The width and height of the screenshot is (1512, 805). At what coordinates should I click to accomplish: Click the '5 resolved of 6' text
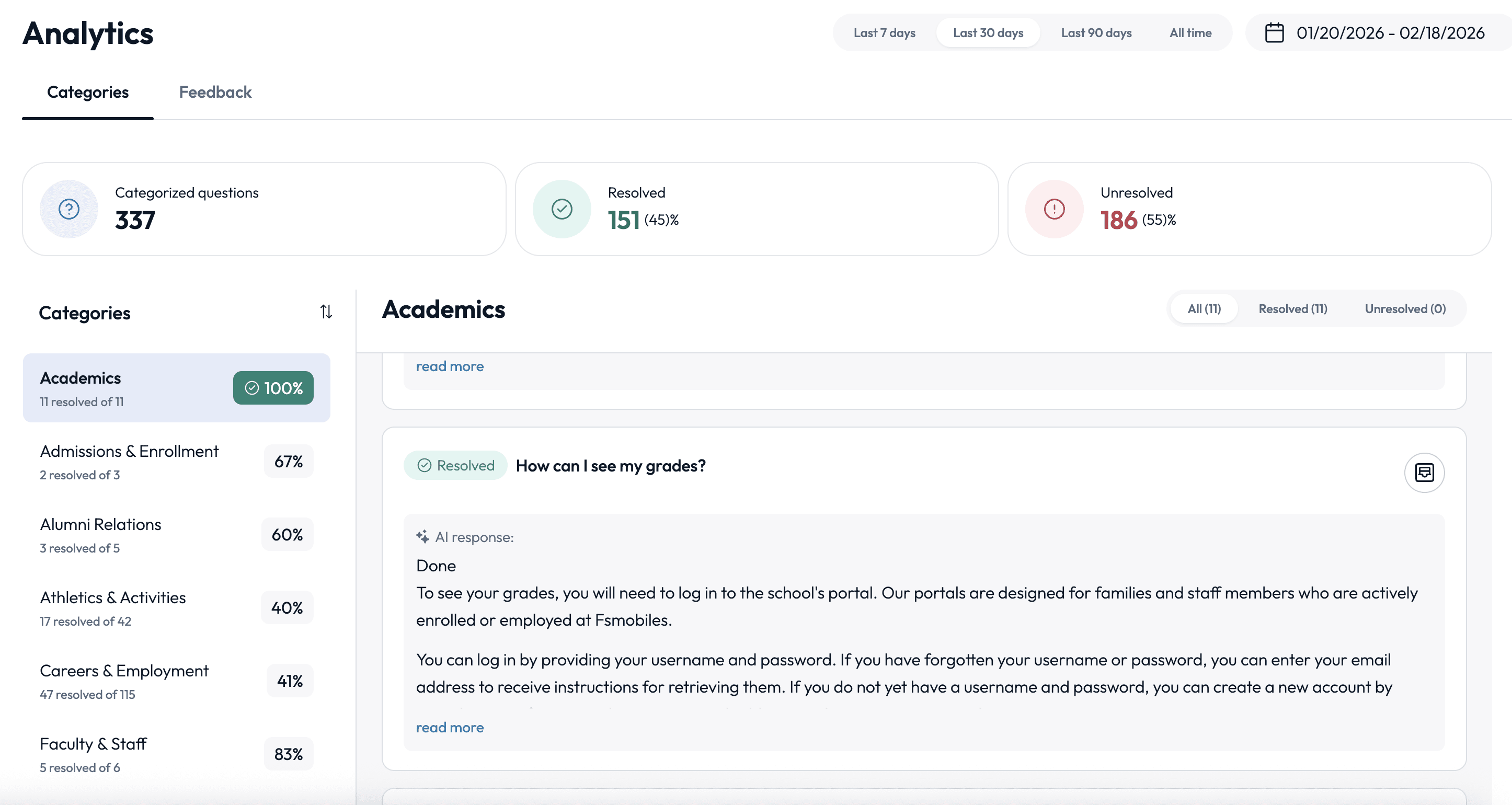(80, 768)
